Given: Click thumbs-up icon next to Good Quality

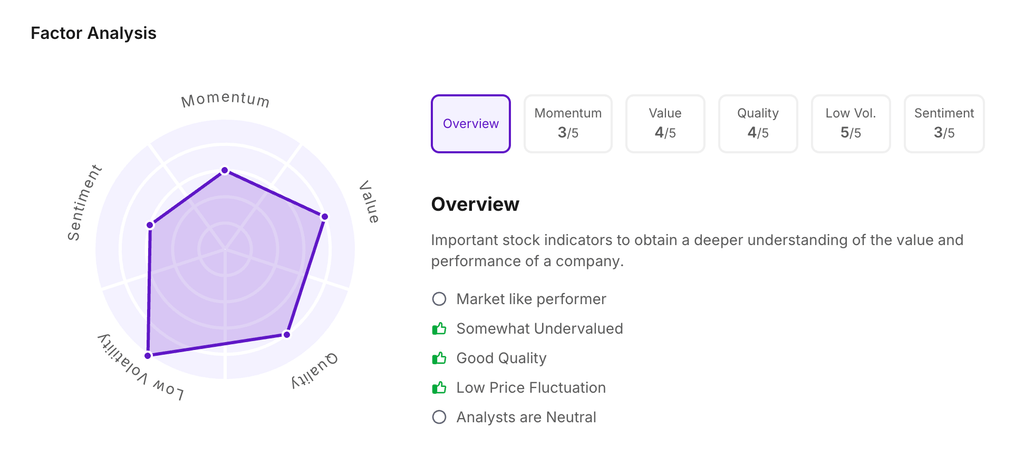Looking at the screenshot, I should (x=439, y=358).
